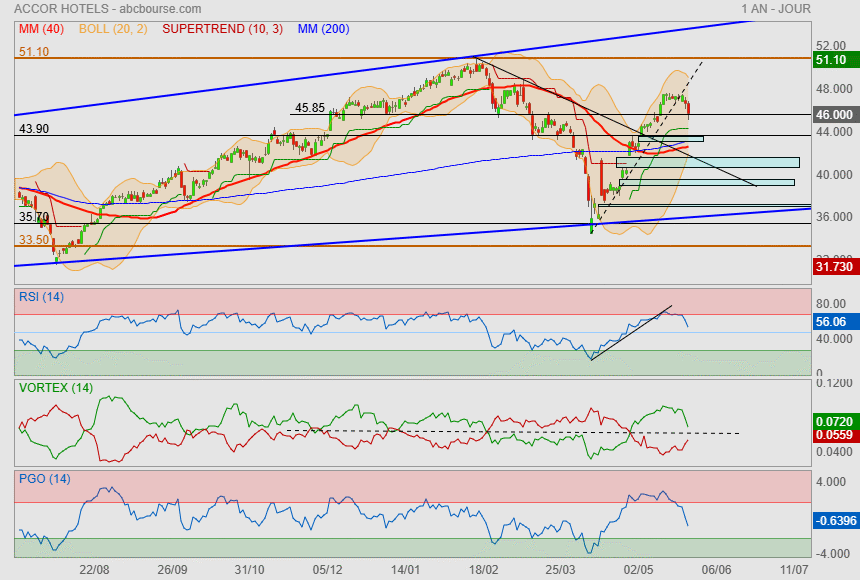
Task: Click the 02/05 date on time axis
Action: coord(638,570)
